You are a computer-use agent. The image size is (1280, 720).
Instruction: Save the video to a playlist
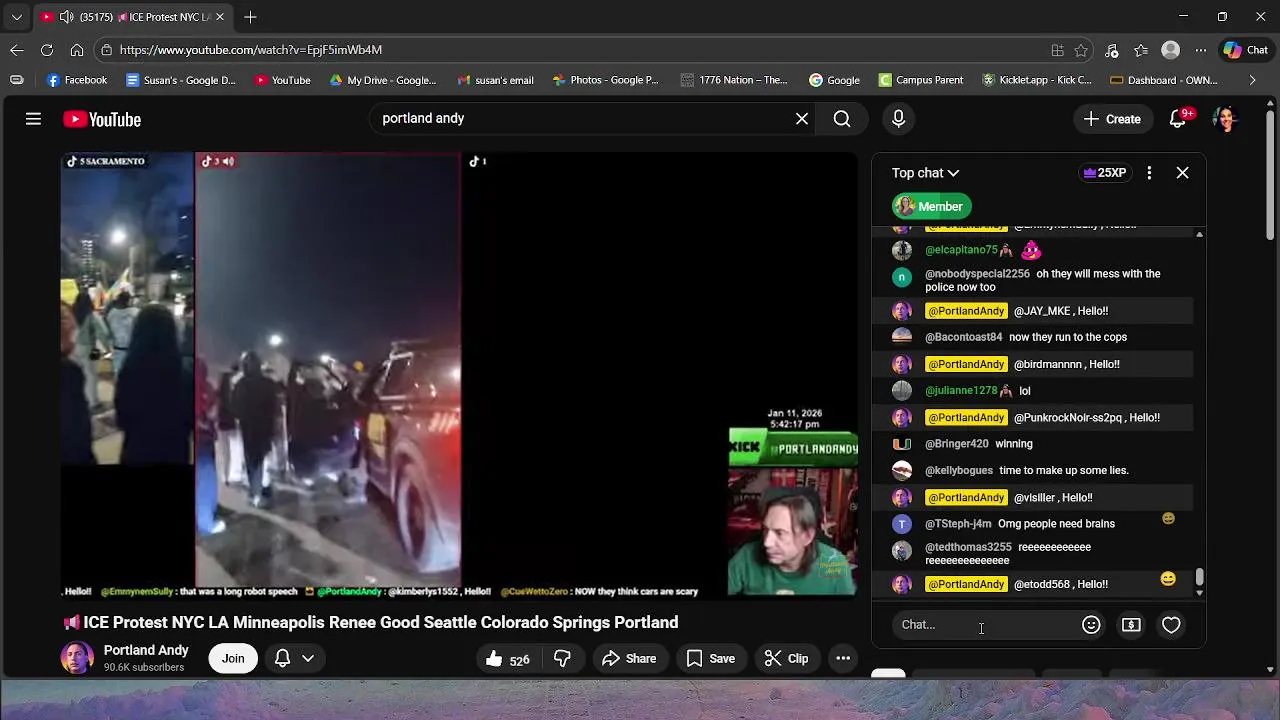click(711, 659)
